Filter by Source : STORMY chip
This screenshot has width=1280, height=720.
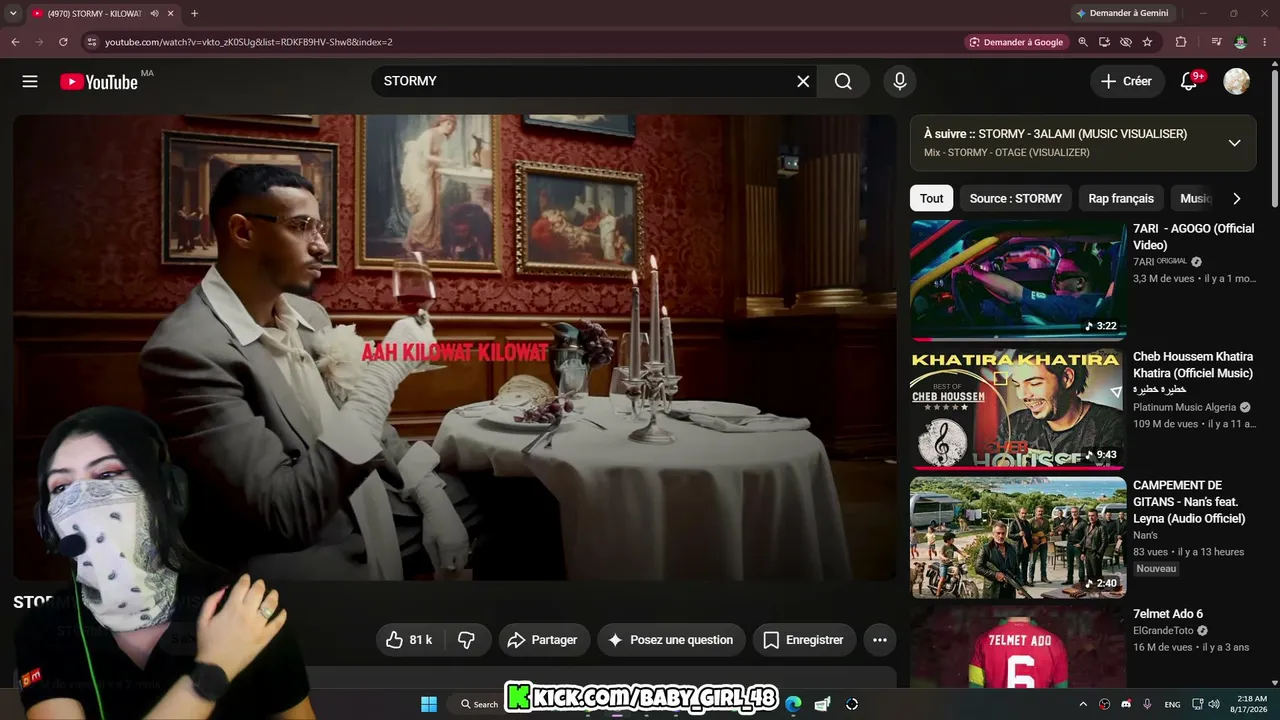click(x=1016, y=198)
